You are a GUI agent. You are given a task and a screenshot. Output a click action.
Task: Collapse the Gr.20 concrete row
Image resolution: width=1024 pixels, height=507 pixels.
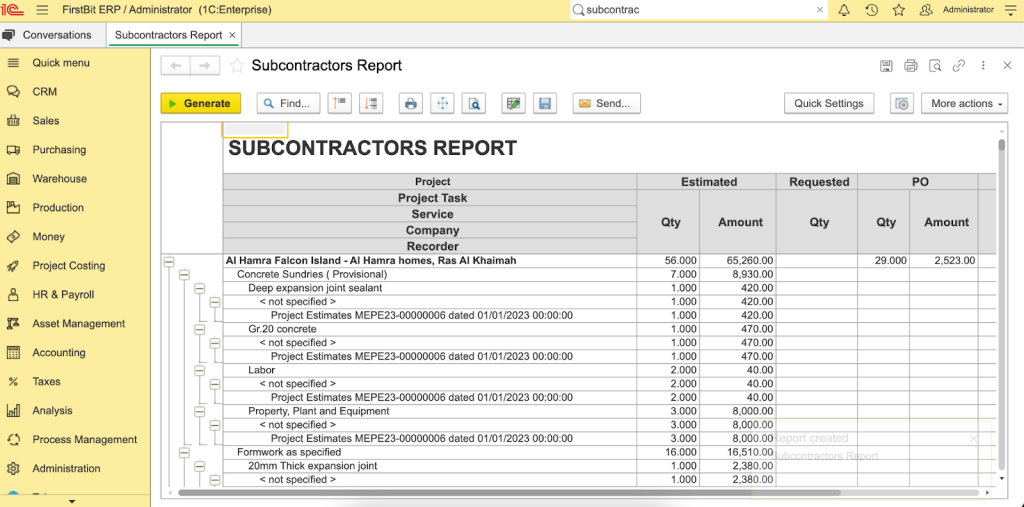click(x=200, y=329)
